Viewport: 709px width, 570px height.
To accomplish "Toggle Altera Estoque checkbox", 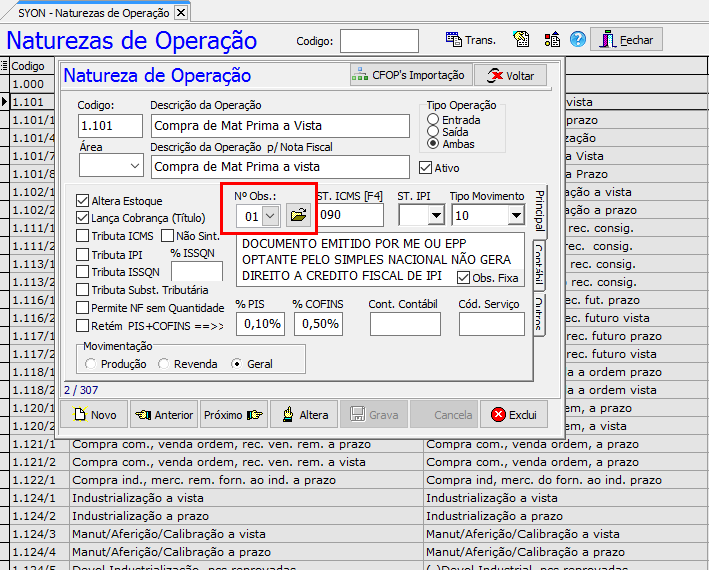I will click(82, 200).
